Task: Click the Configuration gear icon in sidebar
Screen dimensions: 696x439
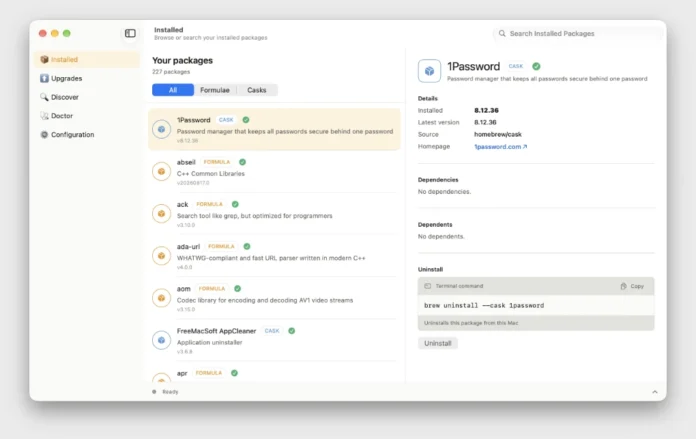Action: click(44, 134)
